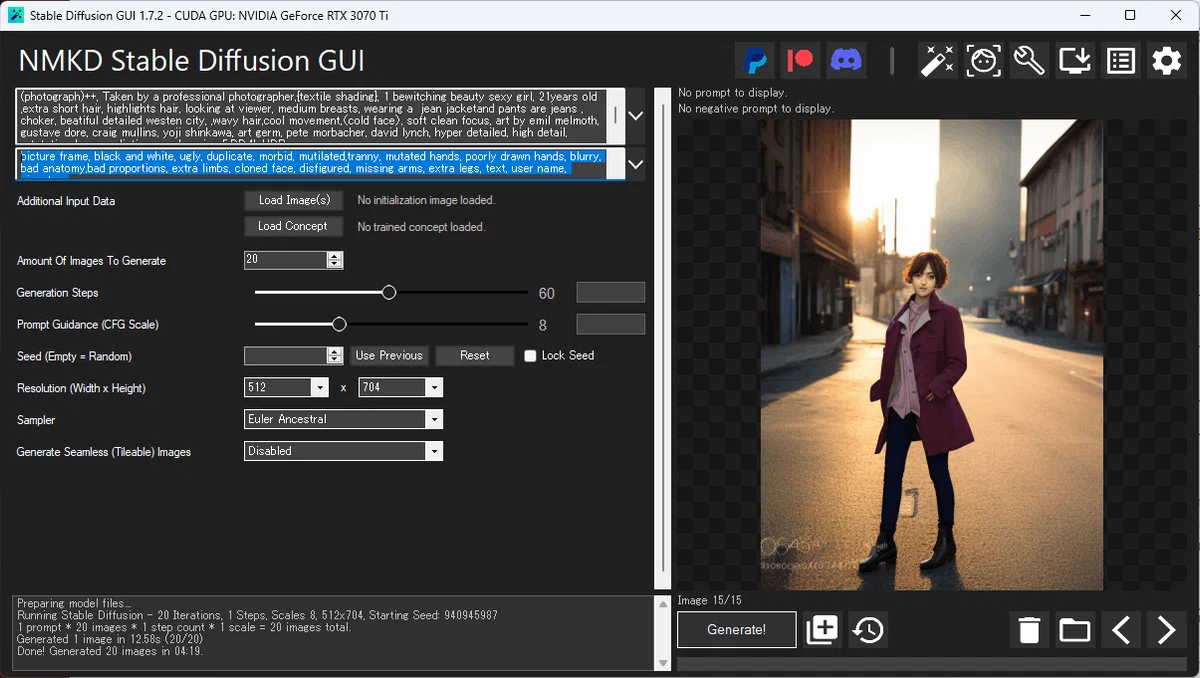Open the face restoration options icon
The image size is (1200, 678).
984,61
